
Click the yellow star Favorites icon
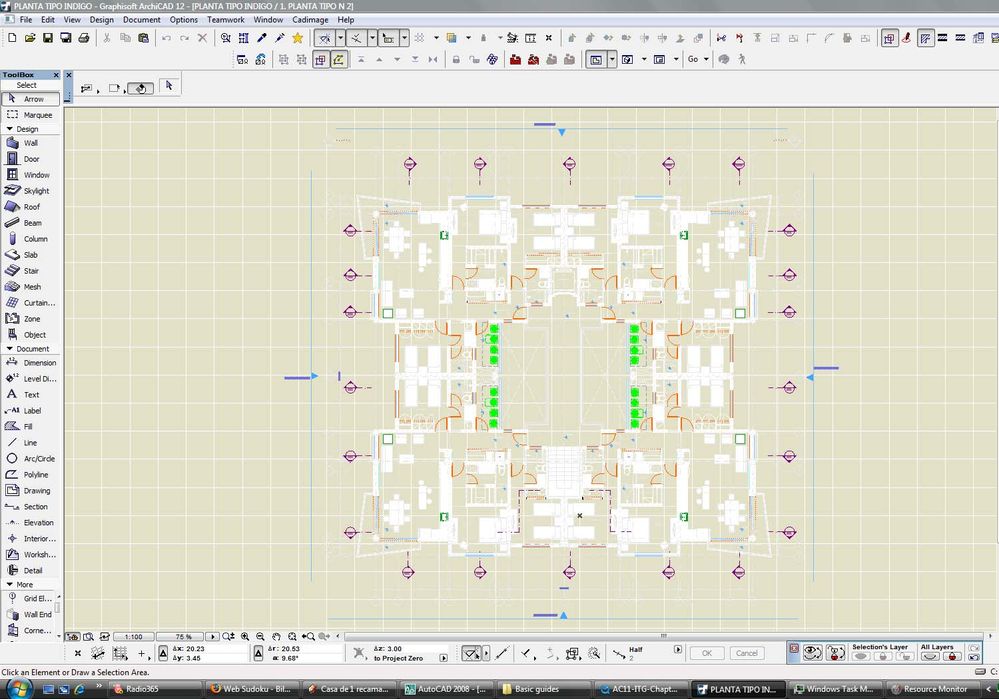[297, 38]
